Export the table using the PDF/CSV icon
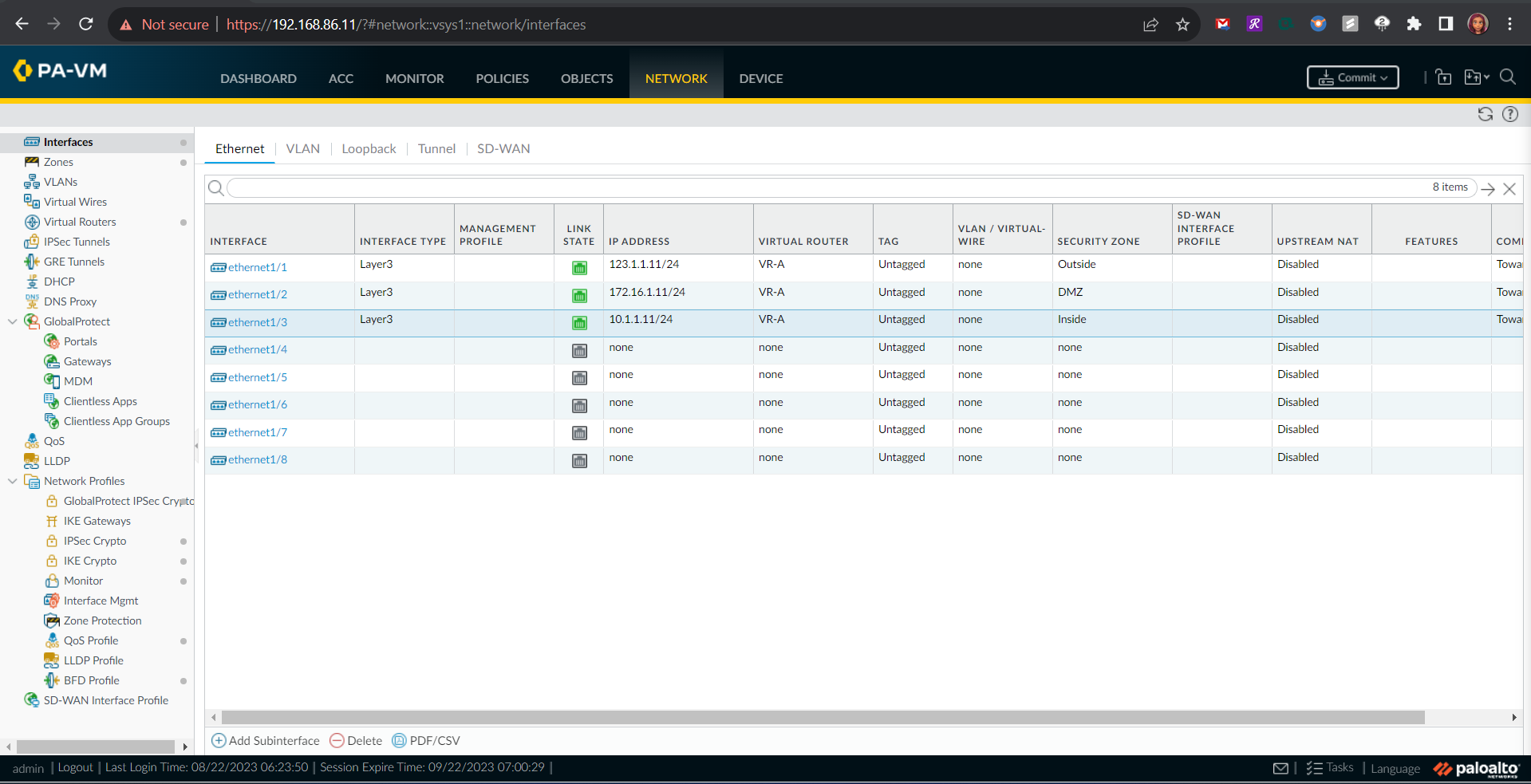The height and width of the screenshot is (784, 1531). [x=426, y=740]
